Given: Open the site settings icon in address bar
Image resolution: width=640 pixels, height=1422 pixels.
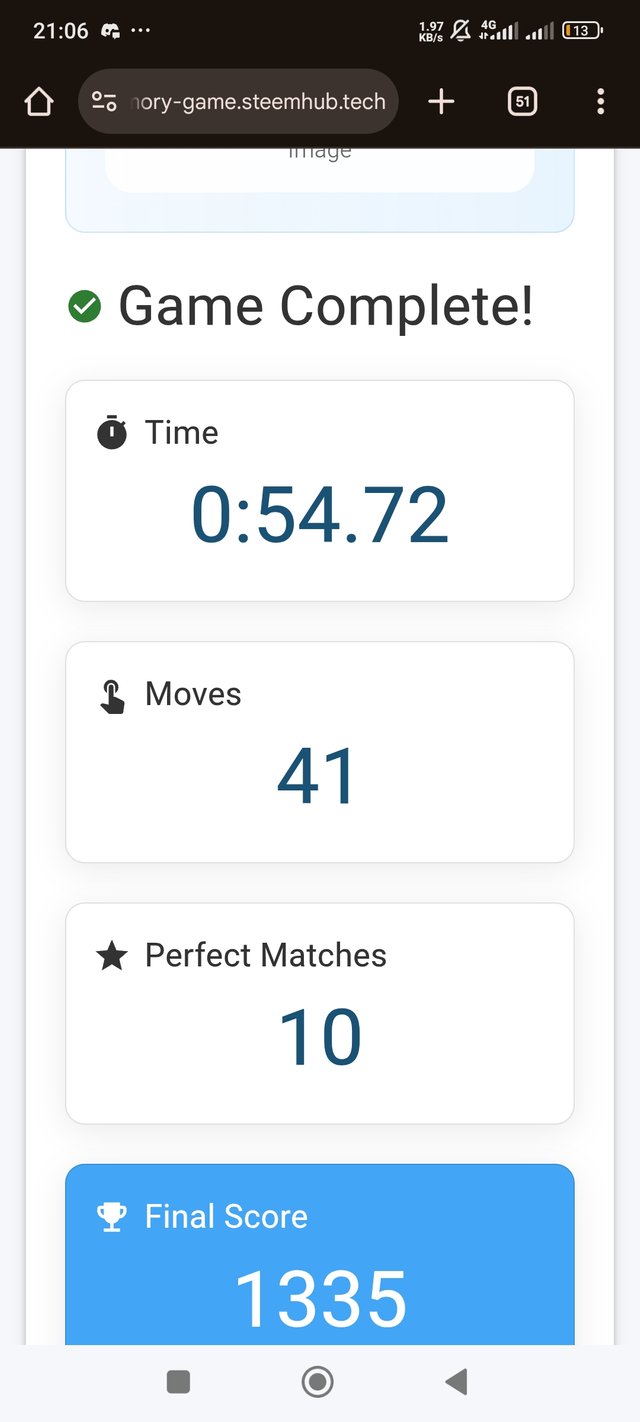Looking at the screenshot, I should 104,101.
